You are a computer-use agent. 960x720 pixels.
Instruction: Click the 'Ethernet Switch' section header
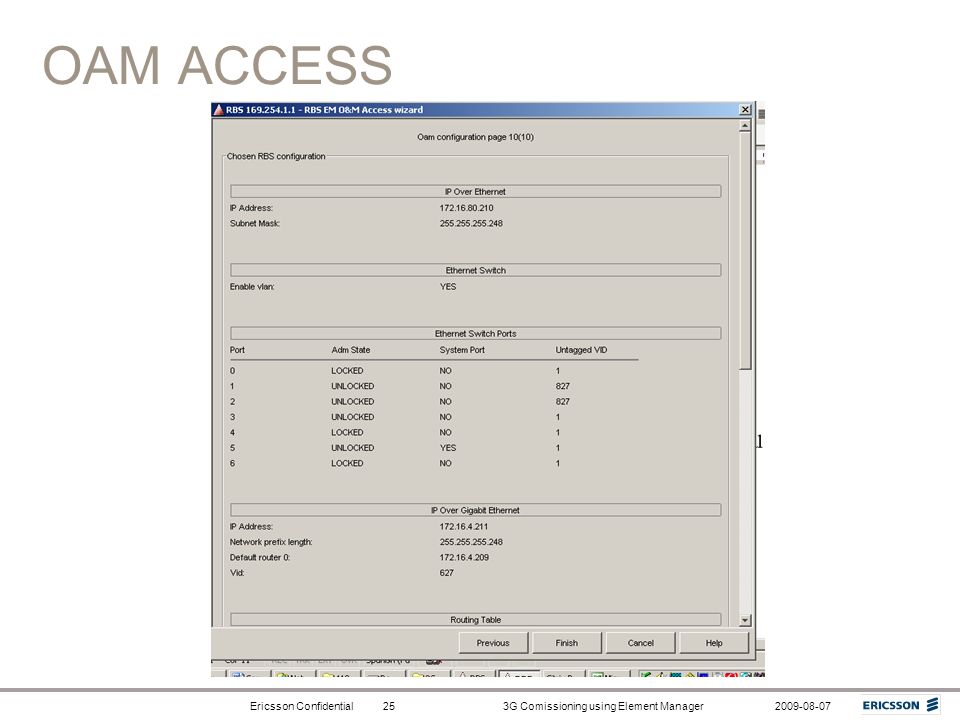point(476,270)
